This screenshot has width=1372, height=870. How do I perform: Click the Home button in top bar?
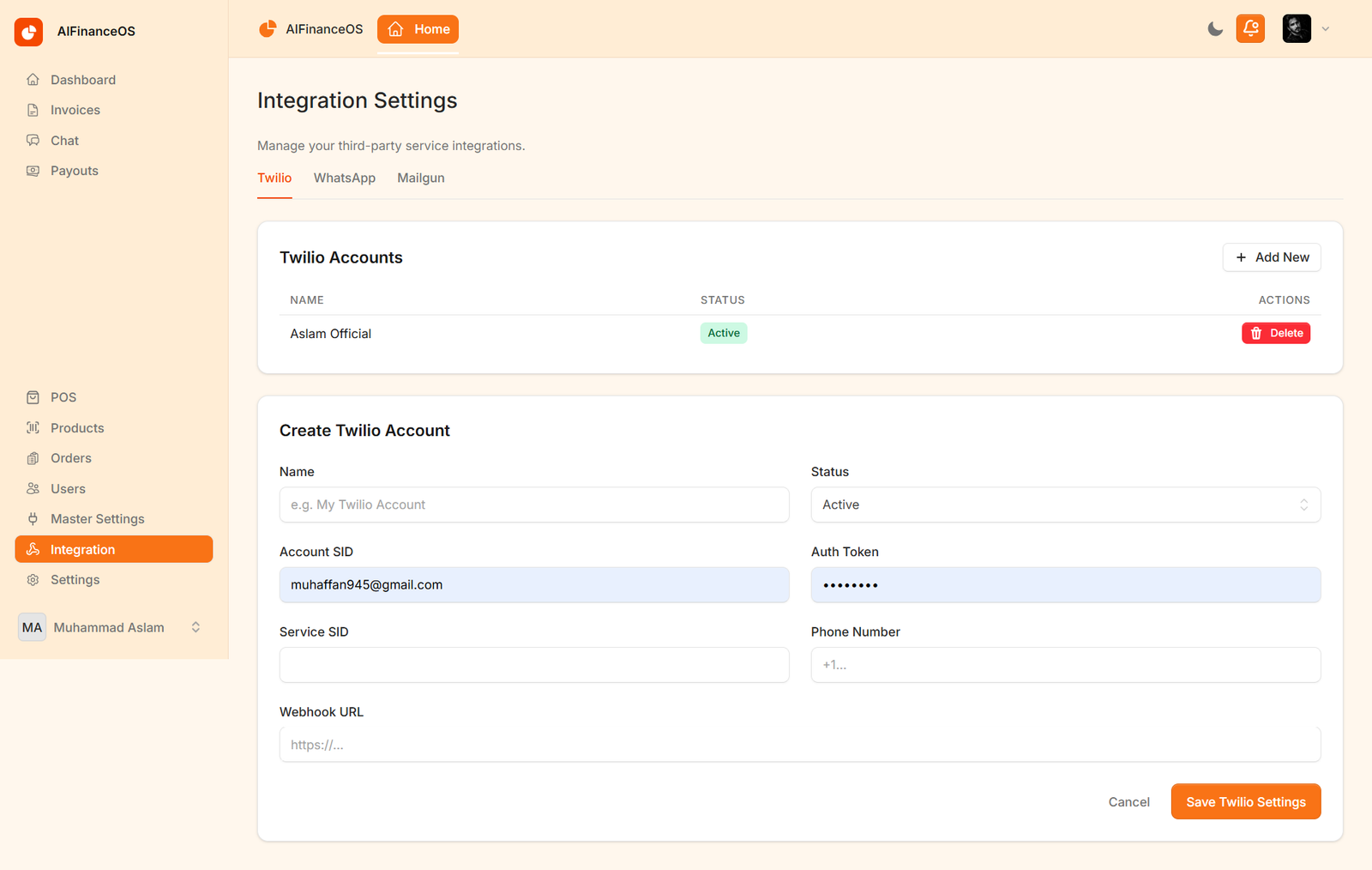click(x=418, y=29)
